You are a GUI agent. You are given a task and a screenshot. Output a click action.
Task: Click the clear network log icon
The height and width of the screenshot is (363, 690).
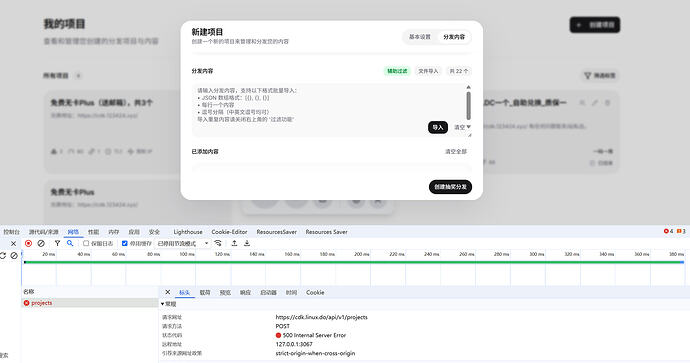pos(41,243)
